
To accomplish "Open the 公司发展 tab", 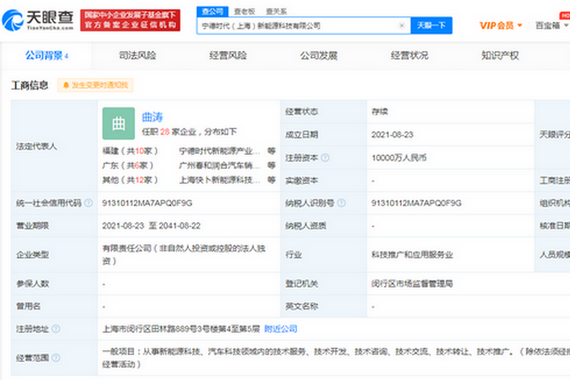I will point(319,55).
